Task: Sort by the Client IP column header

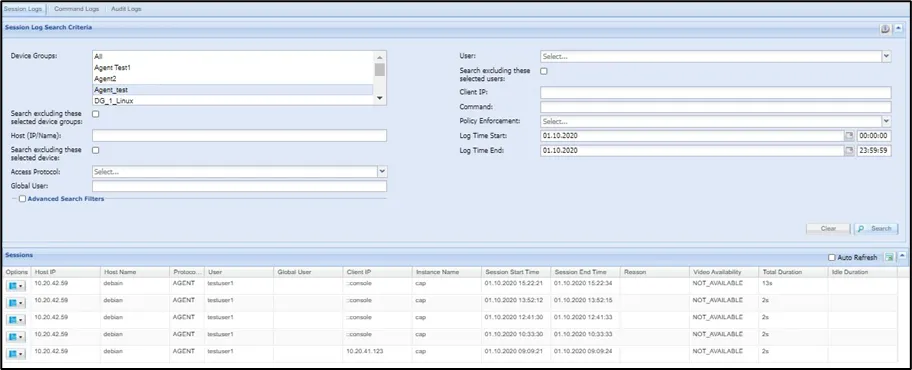Action: [377, 272]
